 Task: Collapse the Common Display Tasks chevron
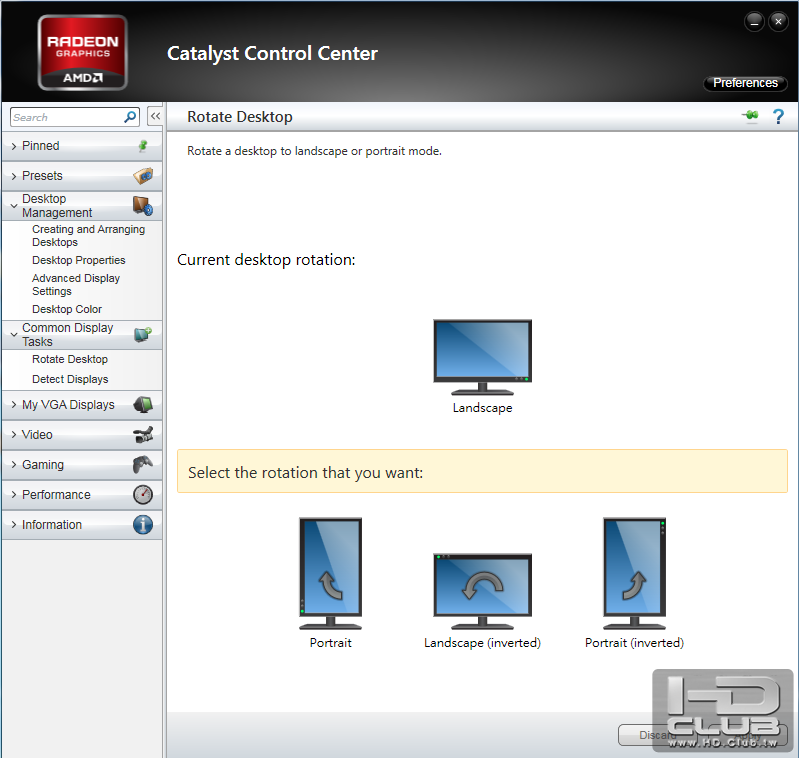click(x=14, y=335)
